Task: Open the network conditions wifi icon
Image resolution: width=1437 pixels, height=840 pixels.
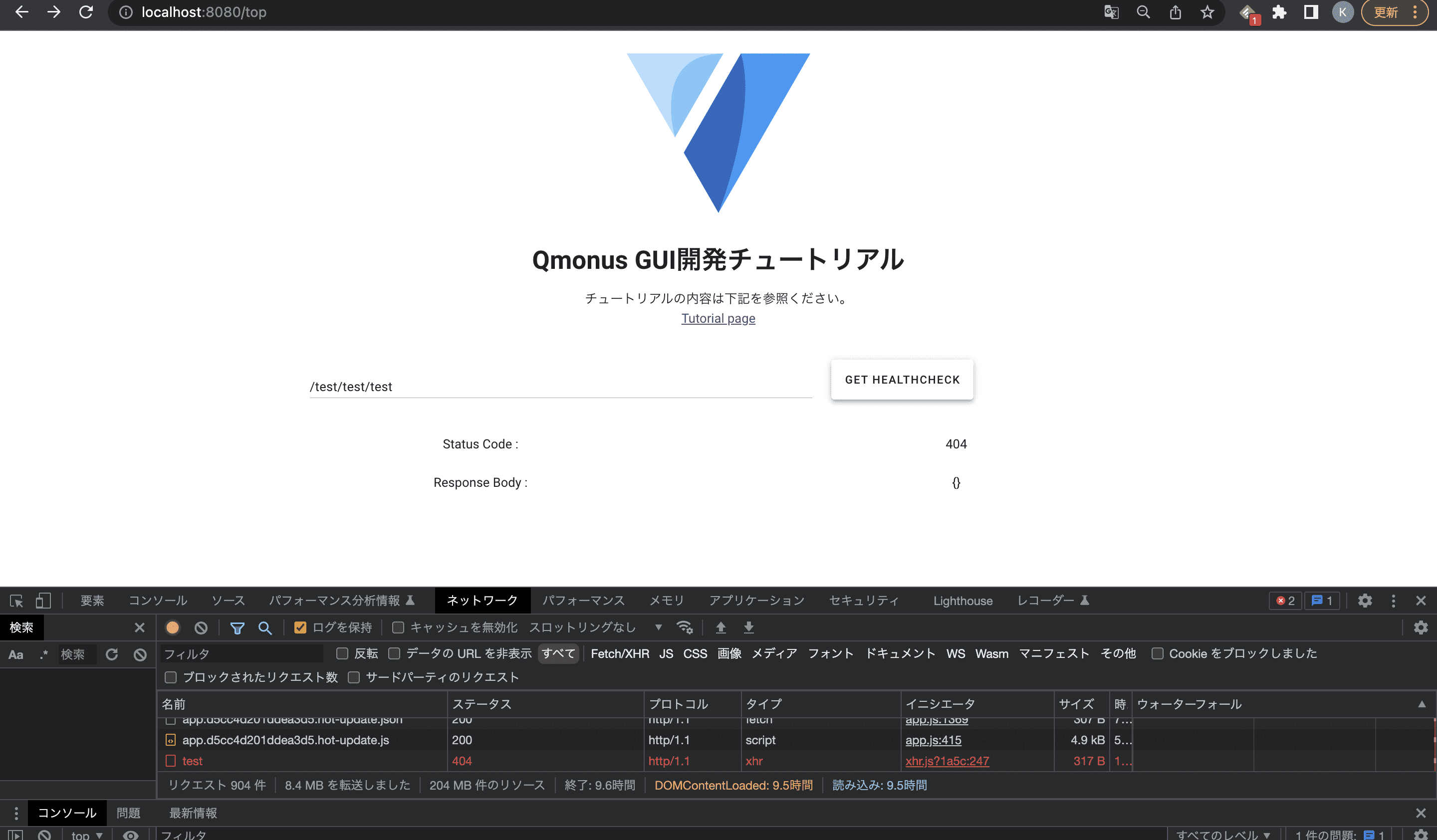Action: point(684,628)
